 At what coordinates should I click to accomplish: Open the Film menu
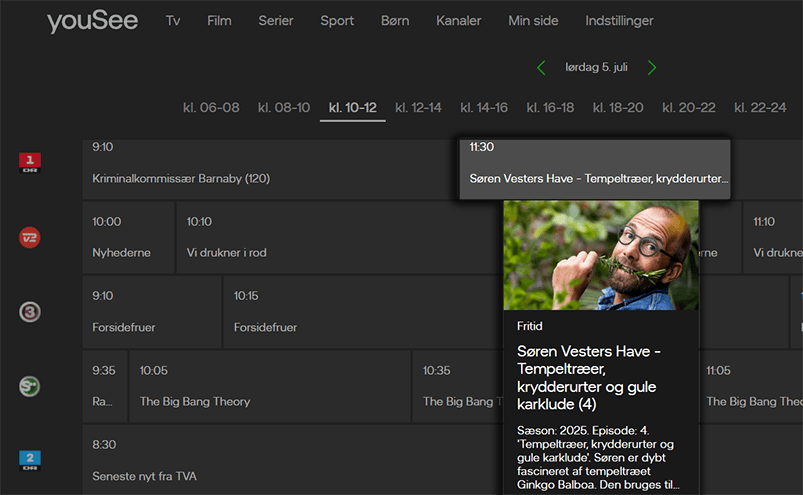219,21
